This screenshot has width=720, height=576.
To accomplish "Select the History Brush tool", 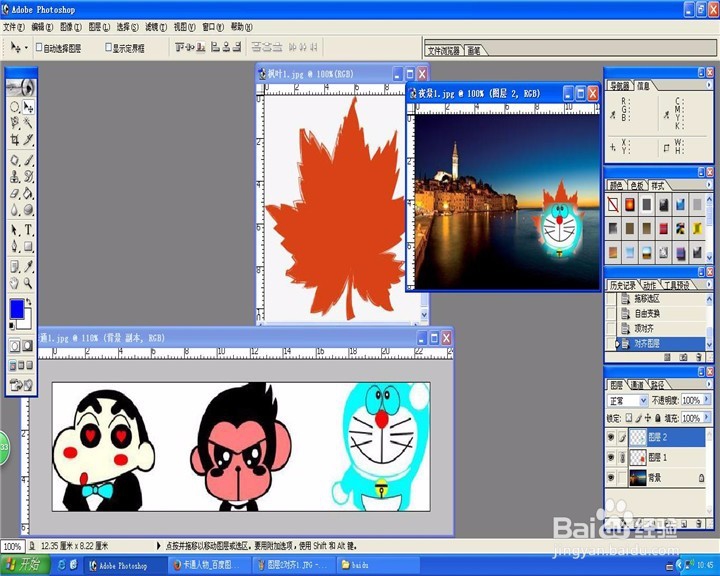I will pos(28,176).
